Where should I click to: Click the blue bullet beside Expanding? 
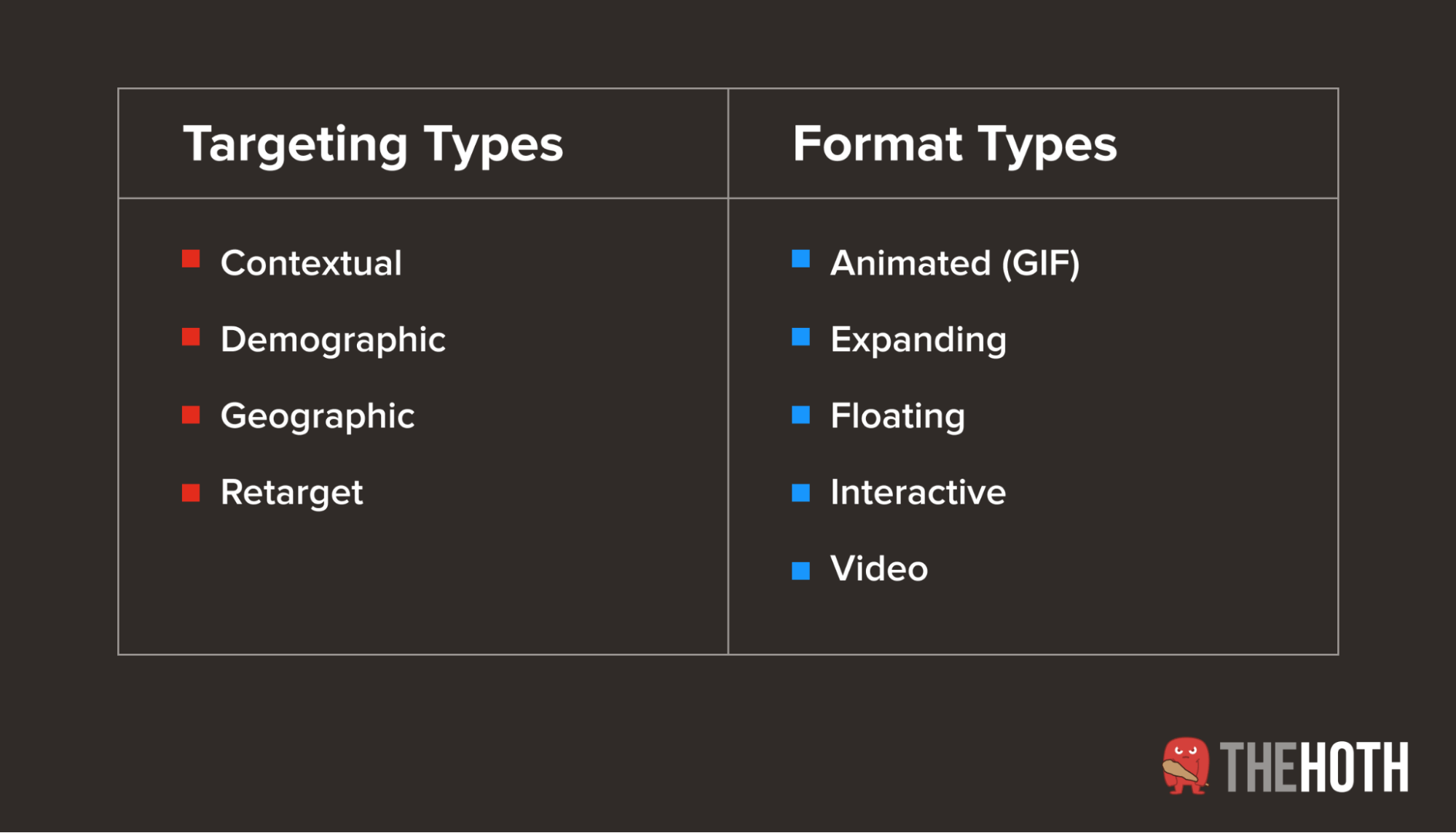[x=801, y=337]
